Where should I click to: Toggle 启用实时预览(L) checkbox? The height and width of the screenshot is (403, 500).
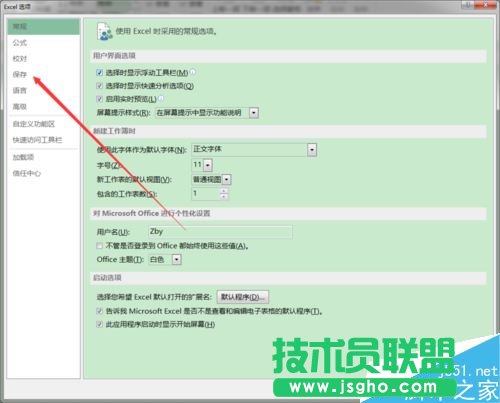click(x=99, y=99)
